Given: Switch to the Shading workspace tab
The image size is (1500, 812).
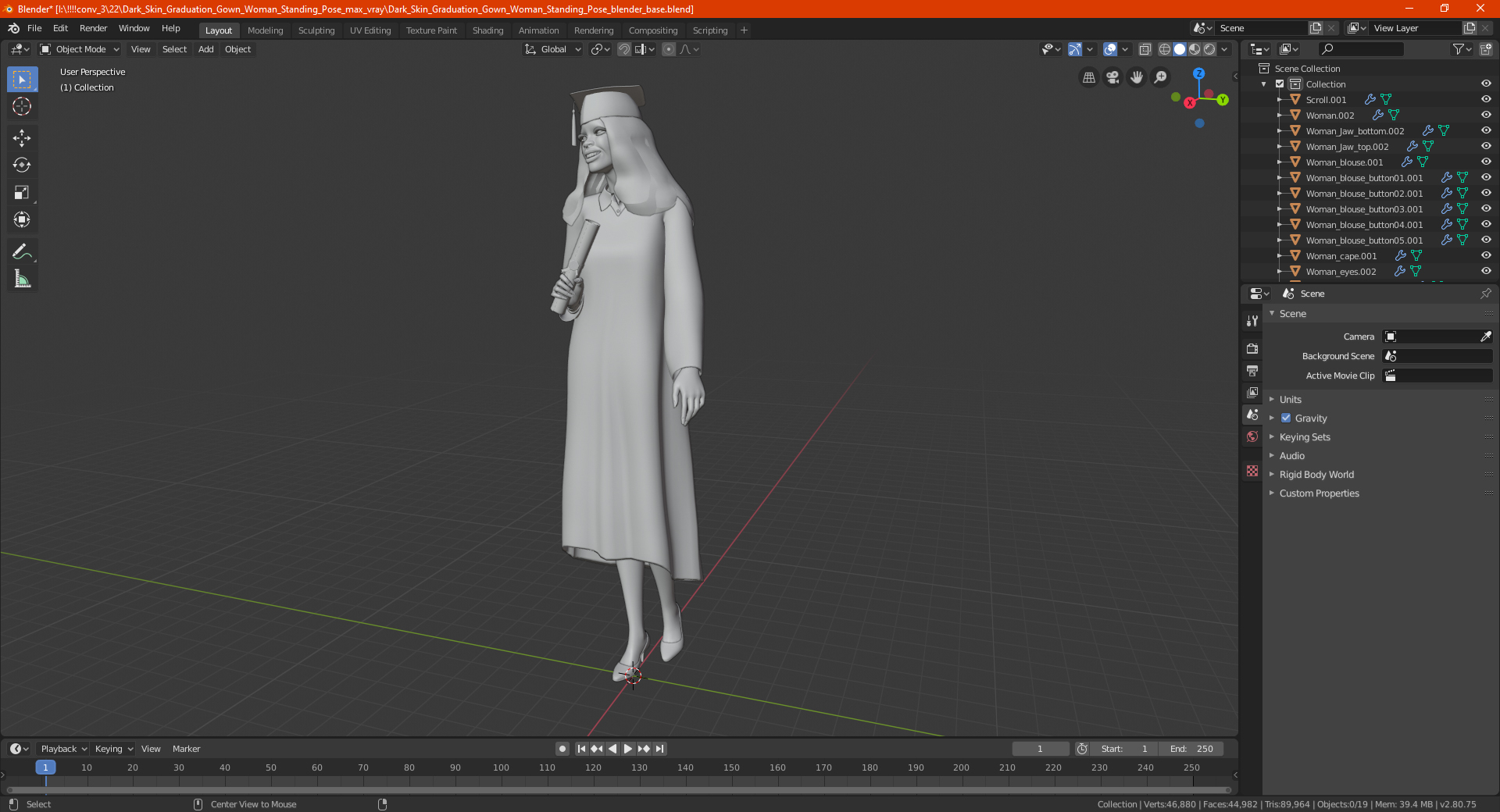Looking at the screenshot, I should (487, 30).
